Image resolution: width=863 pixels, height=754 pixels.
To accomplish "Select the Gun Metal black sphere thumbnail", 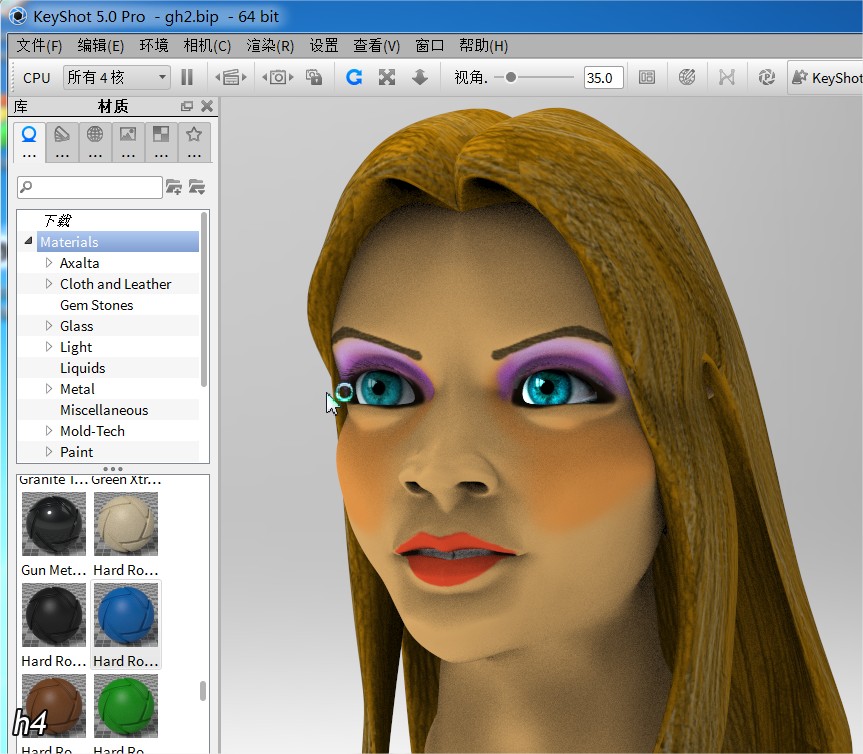I will tap(54, 523).
